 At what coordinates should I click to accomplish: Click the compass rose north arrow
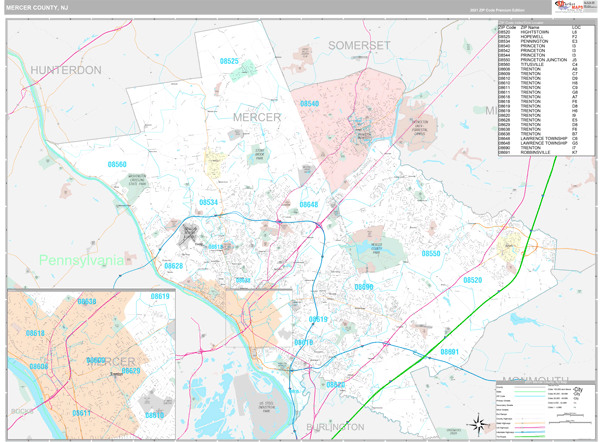click(478, 424)
